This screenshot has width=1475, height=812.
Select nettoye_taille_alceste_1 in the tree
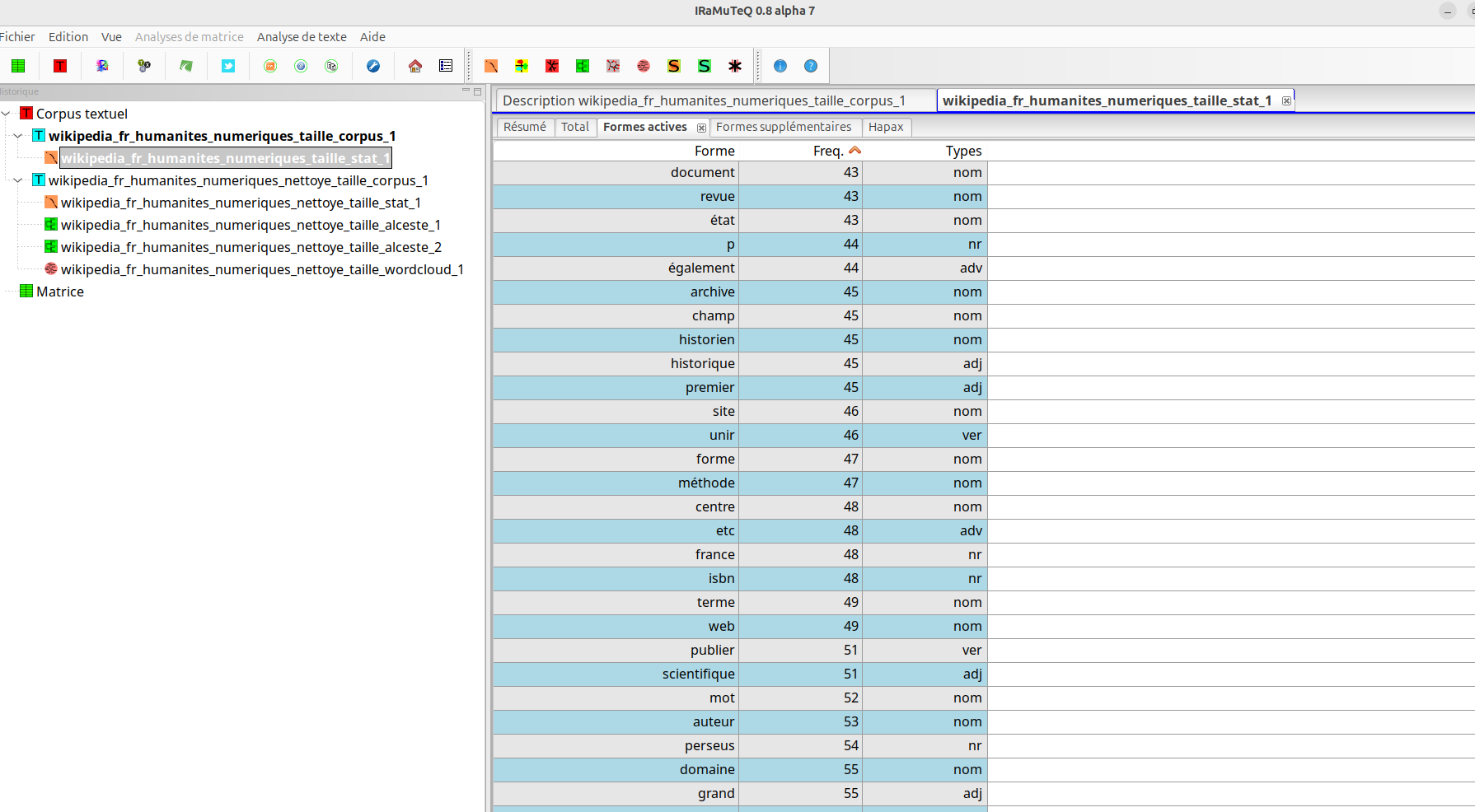(x=251, y=225)
